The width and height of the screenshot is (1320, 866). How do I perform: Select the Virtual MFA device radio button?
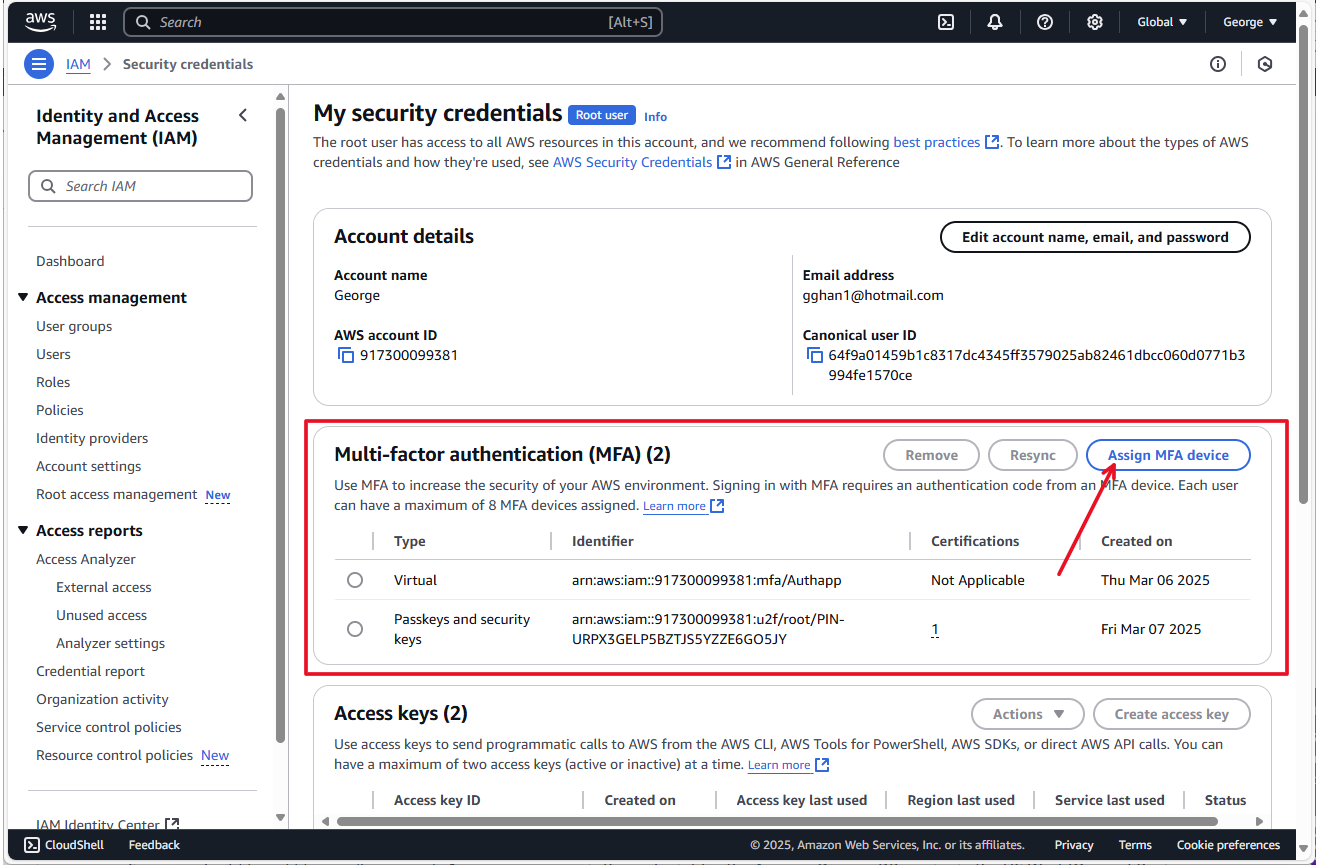pos(355,580)
